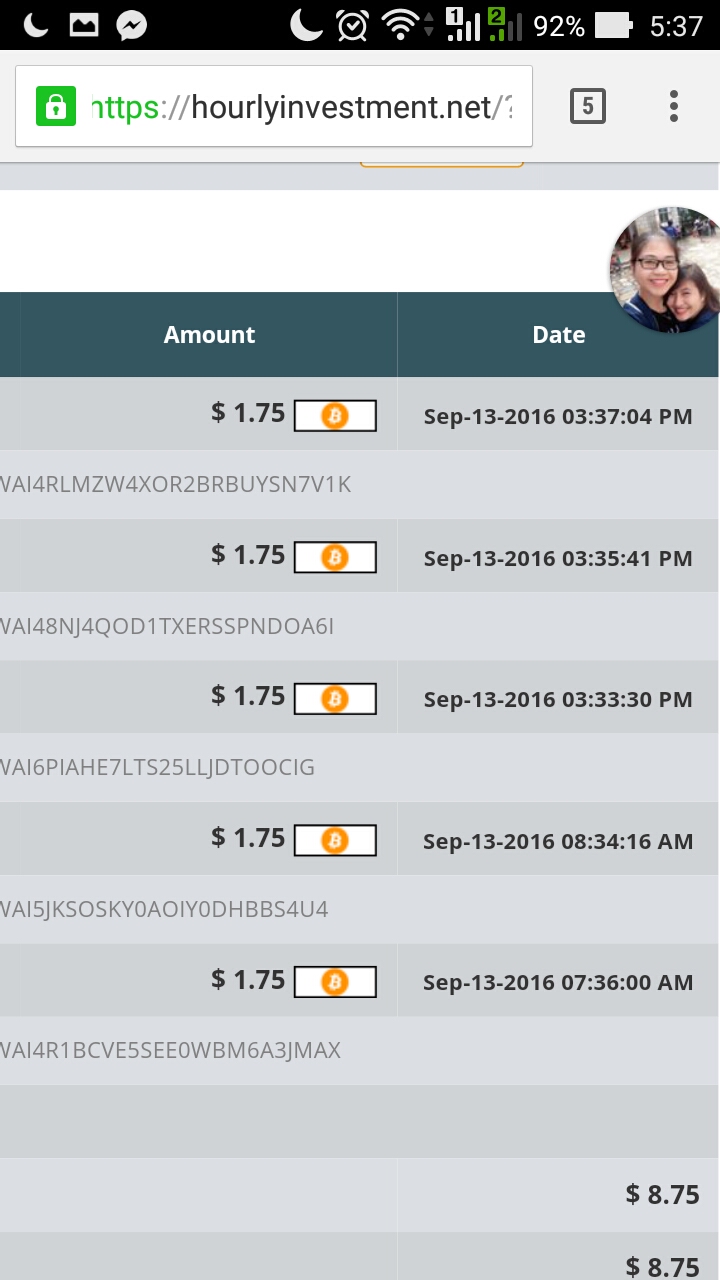720x1280 pixels.
Task: Tap the Bitcoin icon for 08:34:16 AM
Action: [335, 841]
